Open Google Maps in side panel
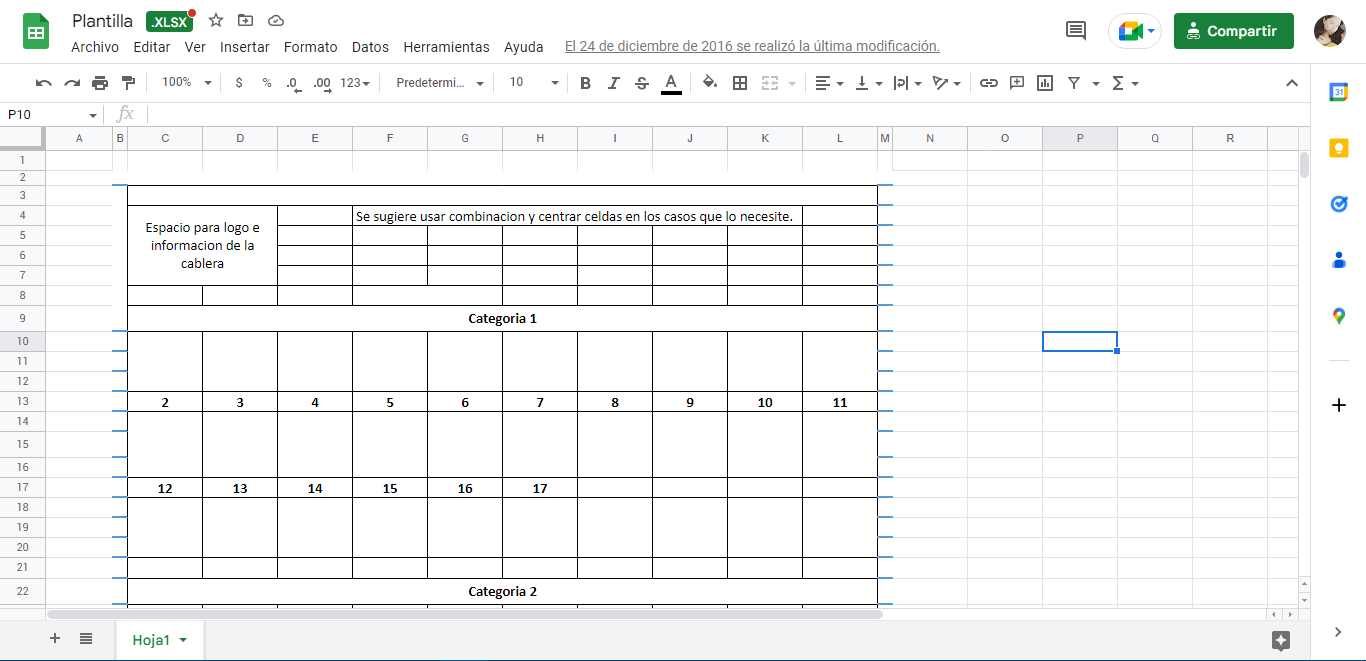 pos(1339,316)
